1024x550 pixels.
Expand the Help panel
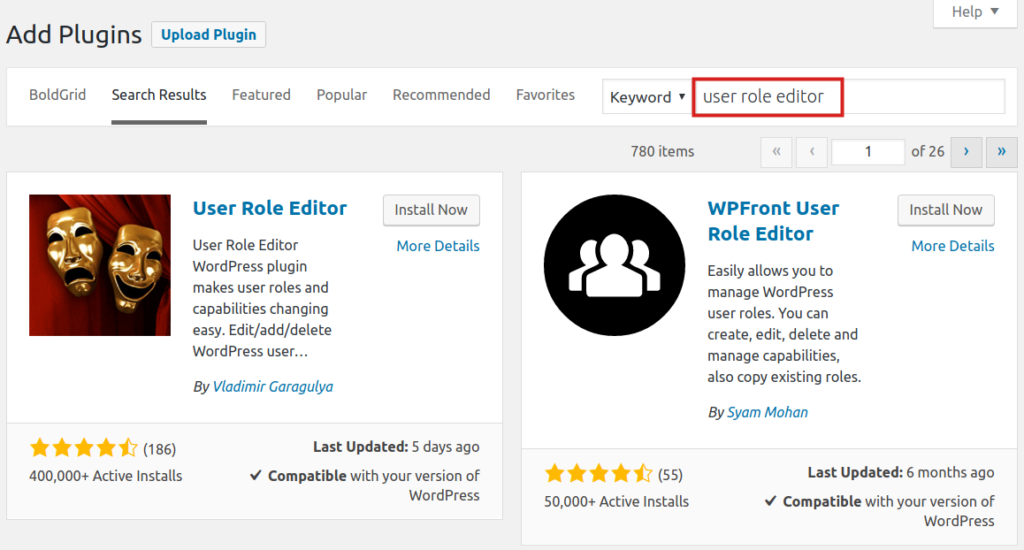[974, 12]
